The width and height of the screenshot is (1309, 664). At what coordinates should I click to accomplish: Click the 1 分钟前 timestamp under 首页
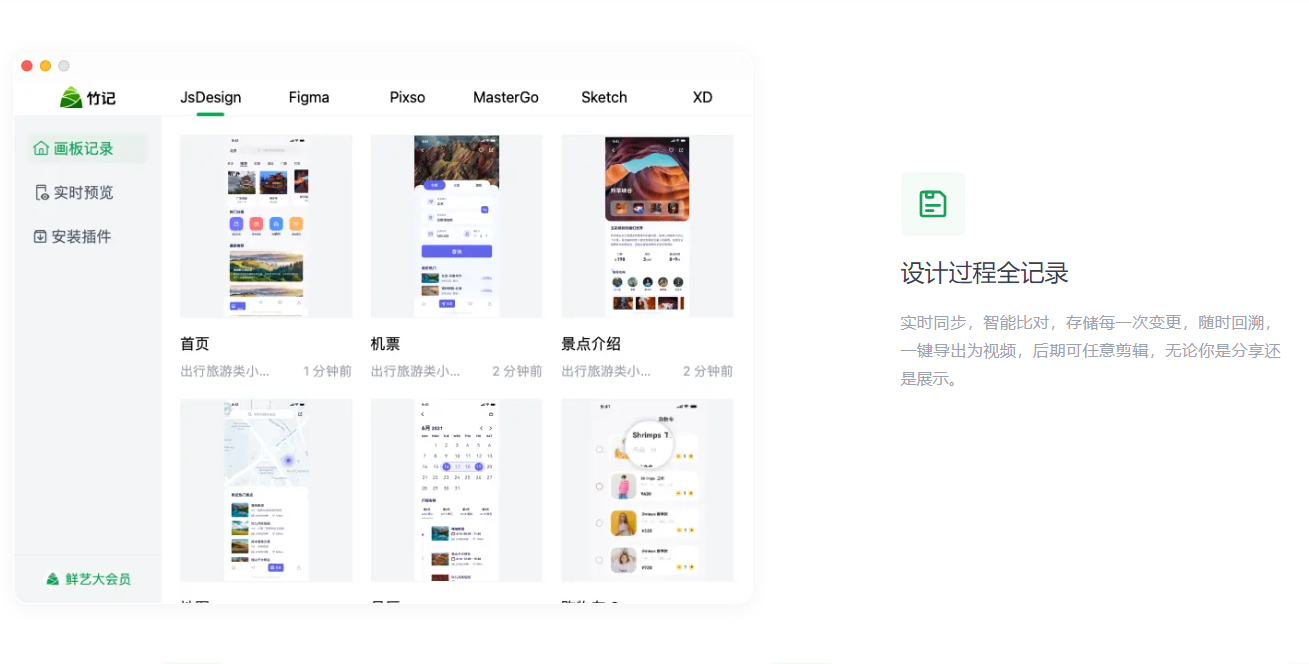coord(327,371)
